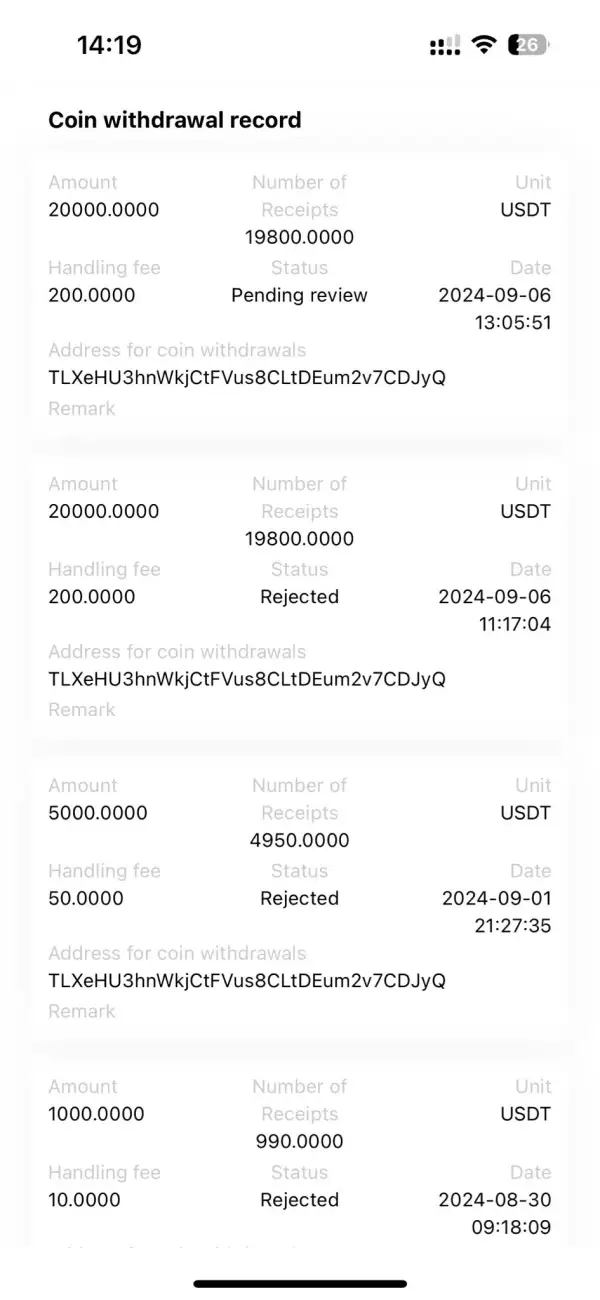Select the Pending review status

tap(299, 295)
